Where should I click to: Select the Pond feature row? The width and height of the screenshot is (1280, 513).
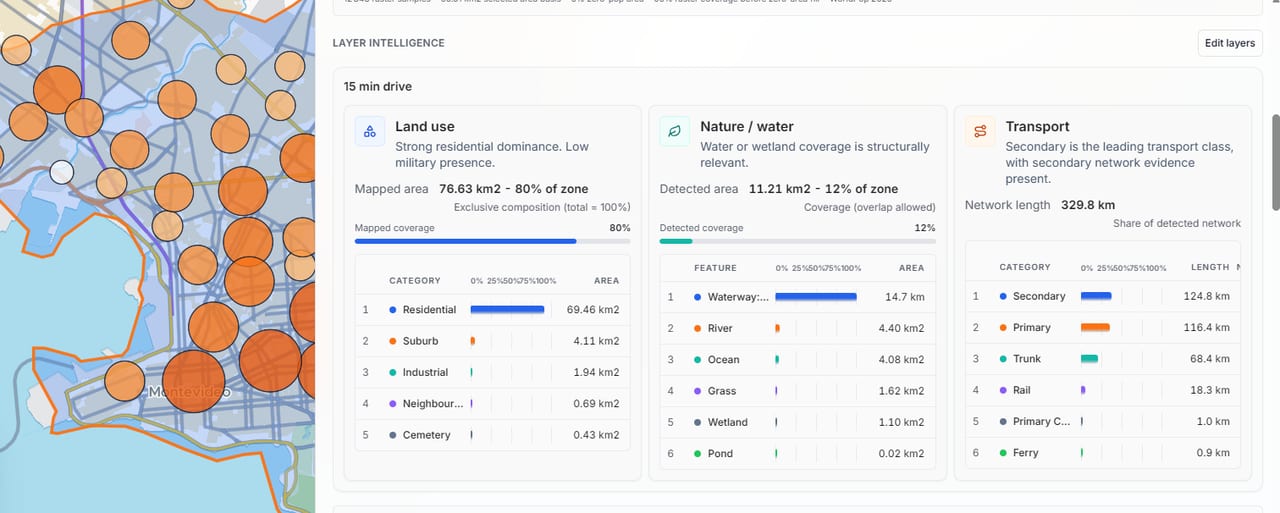point(798,453)
